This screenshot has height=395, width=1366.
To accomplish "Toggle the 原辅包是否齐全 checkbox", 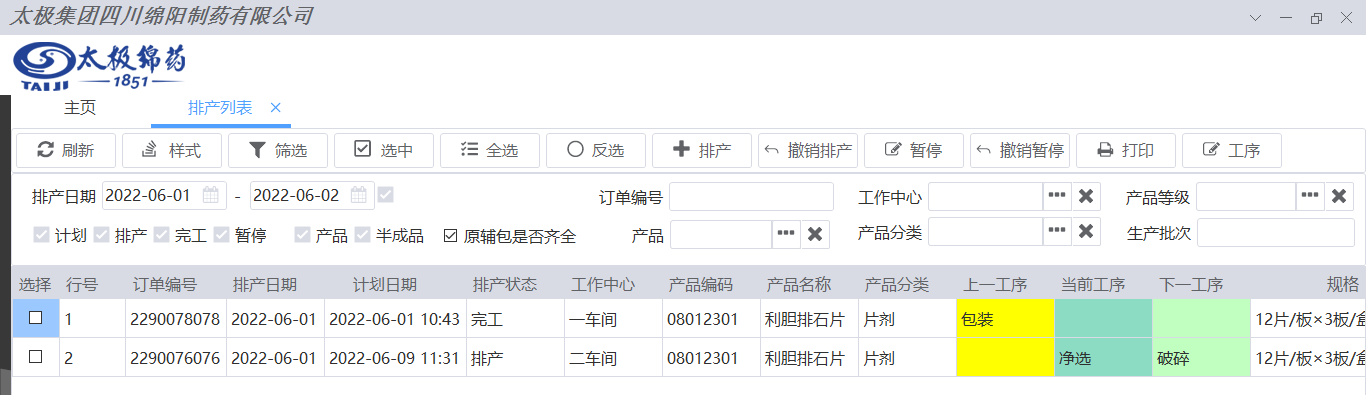I will coord(450,236).
